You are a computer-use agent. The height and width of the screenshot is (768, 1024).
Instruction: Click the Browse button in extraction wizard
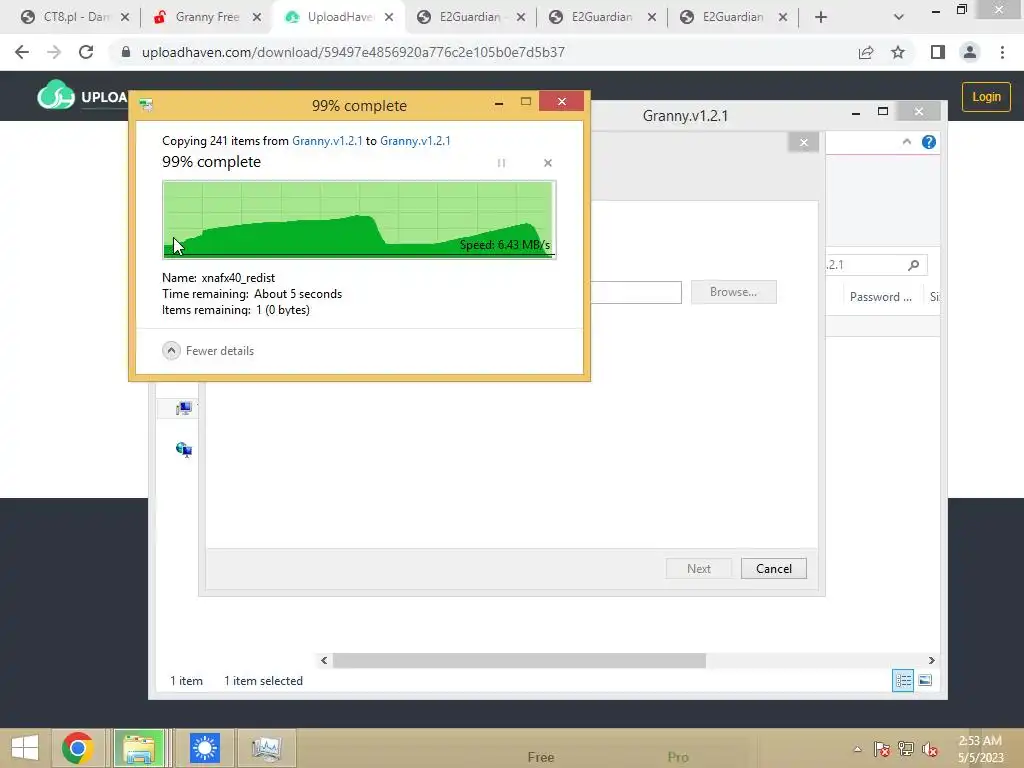tap(733, 292)
